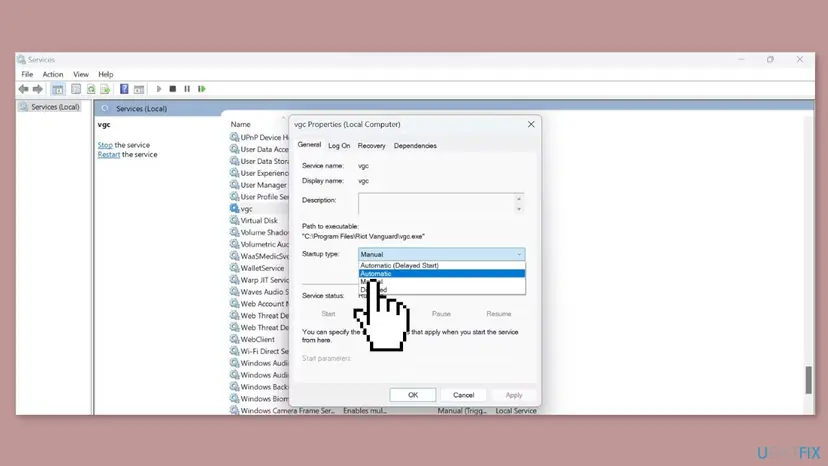Image resolution: width=828 pixels, height=466 pixels.
Task: Open the Startup type combo box
Action: click(x=441, y=254)
